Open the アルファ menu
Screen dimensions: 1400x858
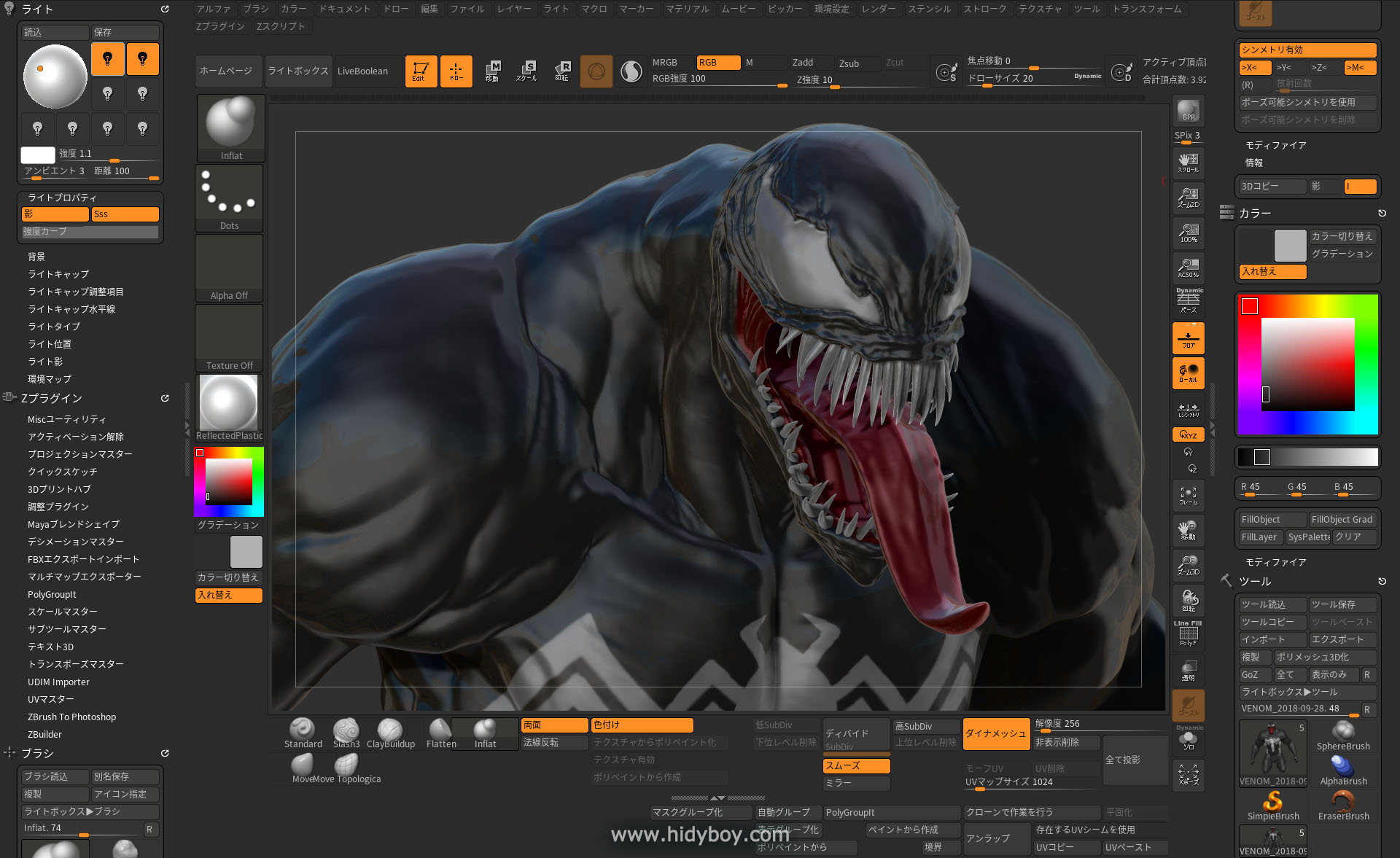point(213,9)
